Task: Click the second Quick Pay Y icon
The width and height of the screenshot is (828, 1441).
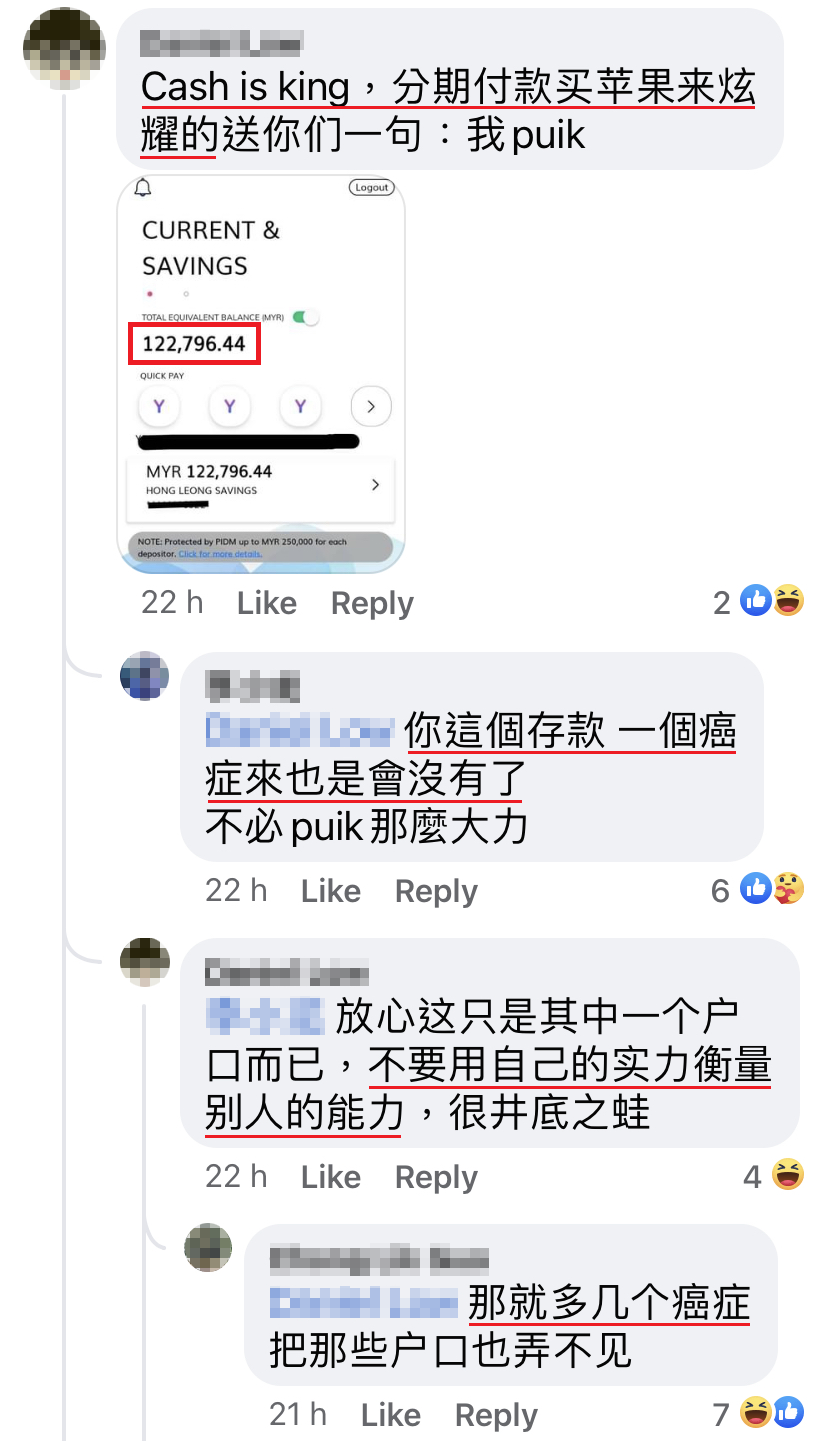Action: tap(229, 406)
